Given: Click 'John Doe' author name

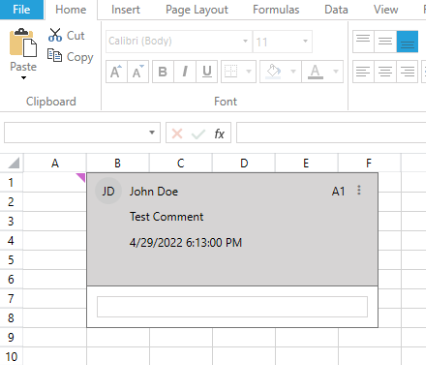Looking at the screenshot, I should [154, 192].
